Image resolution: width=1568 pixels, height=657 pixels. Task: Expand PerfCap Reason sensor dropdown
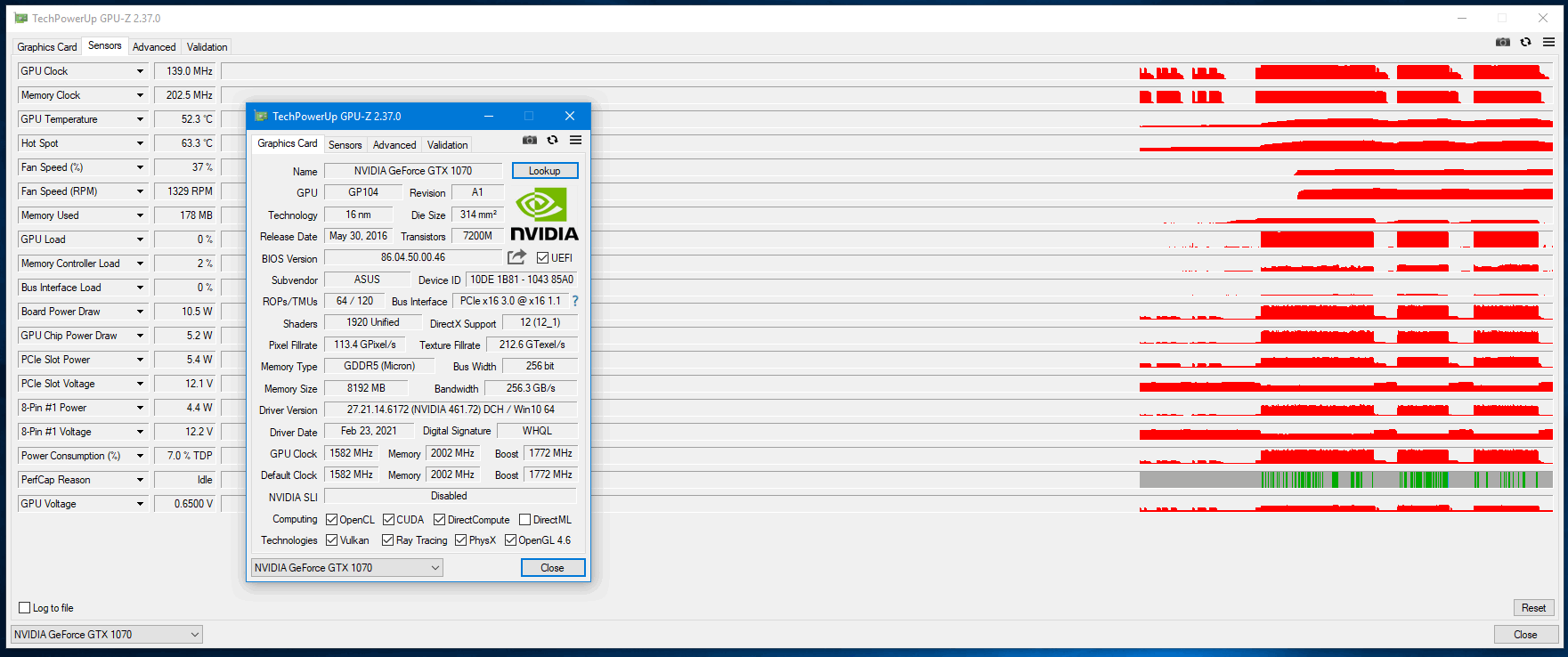140,480
